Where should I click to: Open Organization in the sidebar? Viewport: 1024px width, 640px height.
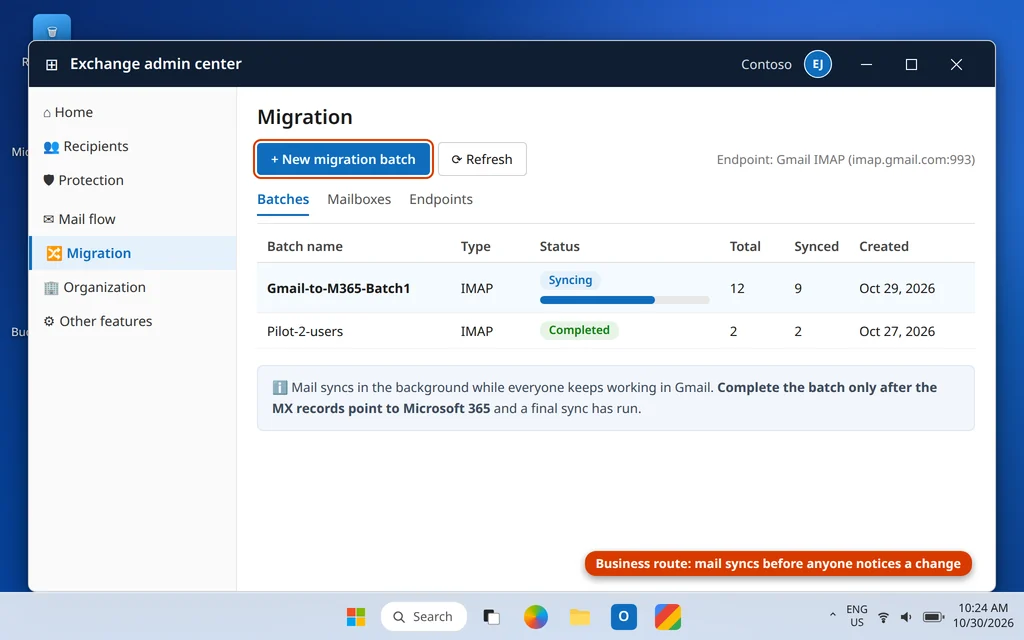pos(133,287)
